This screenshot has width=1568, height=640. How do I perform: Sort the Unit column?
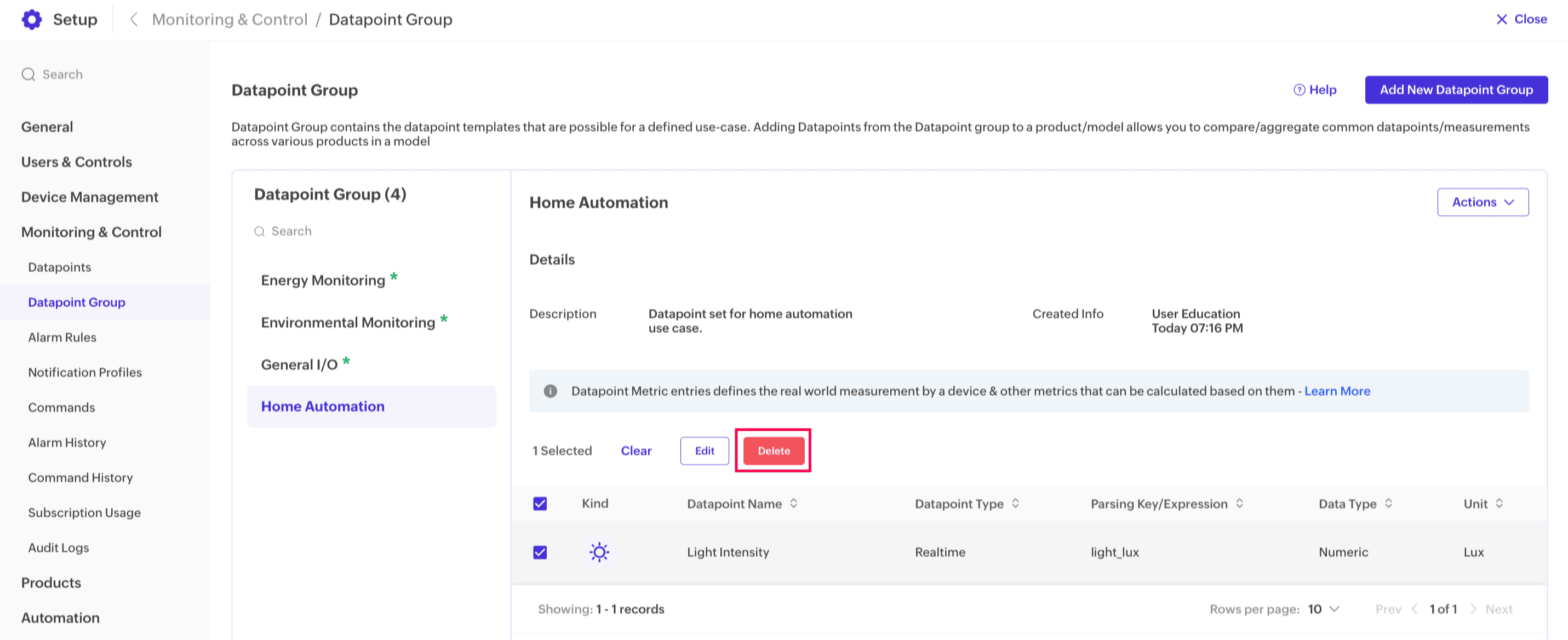[x=1499, y=503]
